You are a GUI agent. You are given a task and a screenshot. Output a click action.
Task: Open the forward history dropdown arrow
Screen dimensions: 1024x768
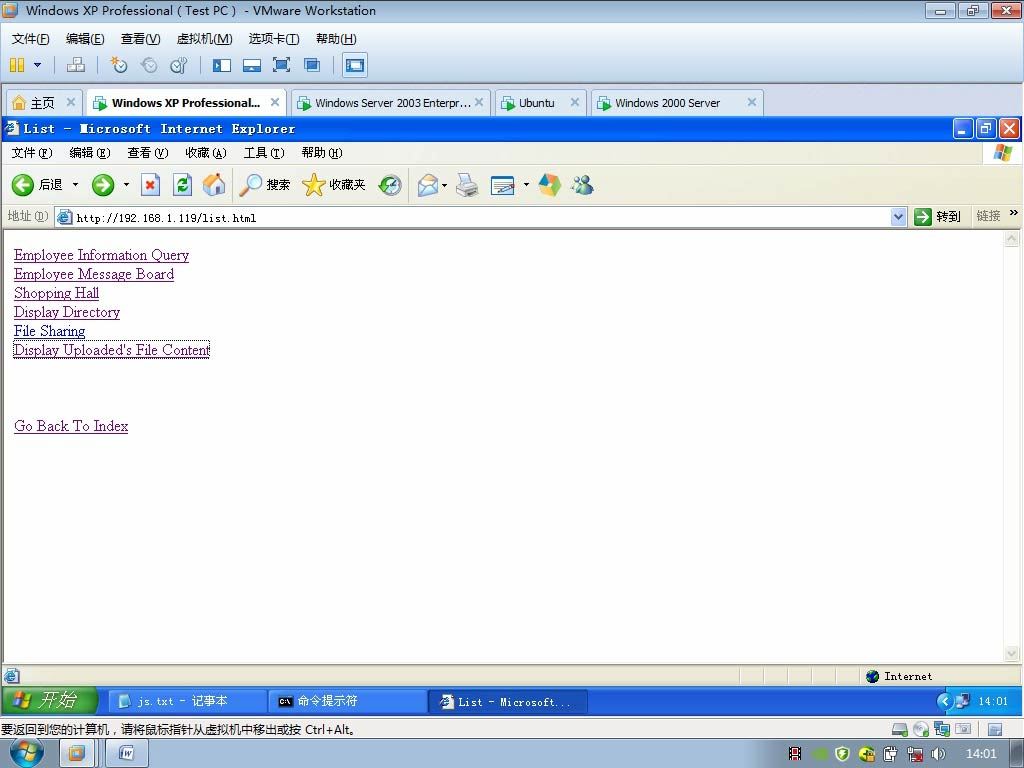pyautogui.click(x=126, y=185)
